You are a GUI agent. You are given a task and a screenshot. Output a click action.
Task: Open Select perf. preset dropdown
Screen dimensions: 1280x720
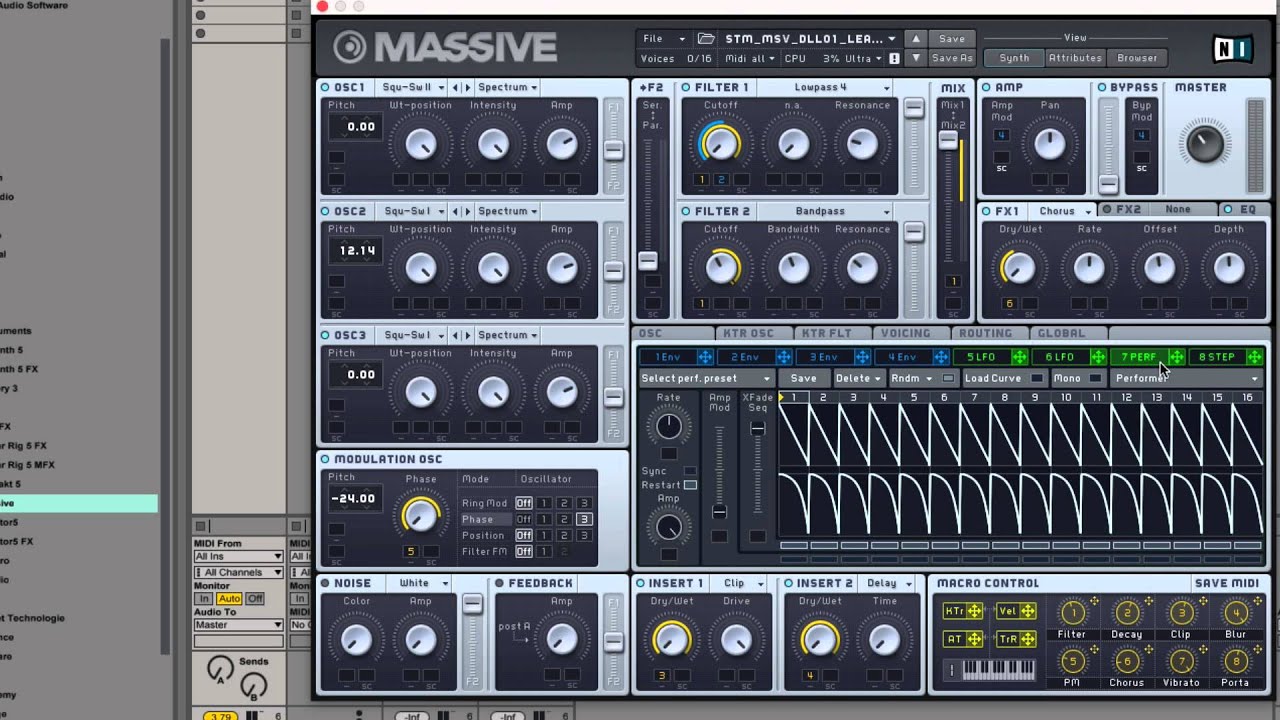click(x=706, y=378)
